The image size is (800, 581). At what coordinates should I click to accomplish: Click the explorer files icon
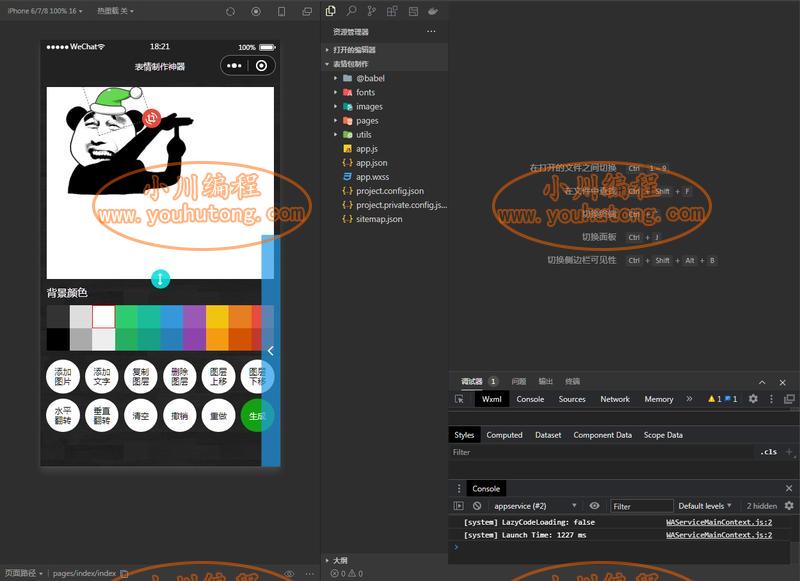coord(331,11)
